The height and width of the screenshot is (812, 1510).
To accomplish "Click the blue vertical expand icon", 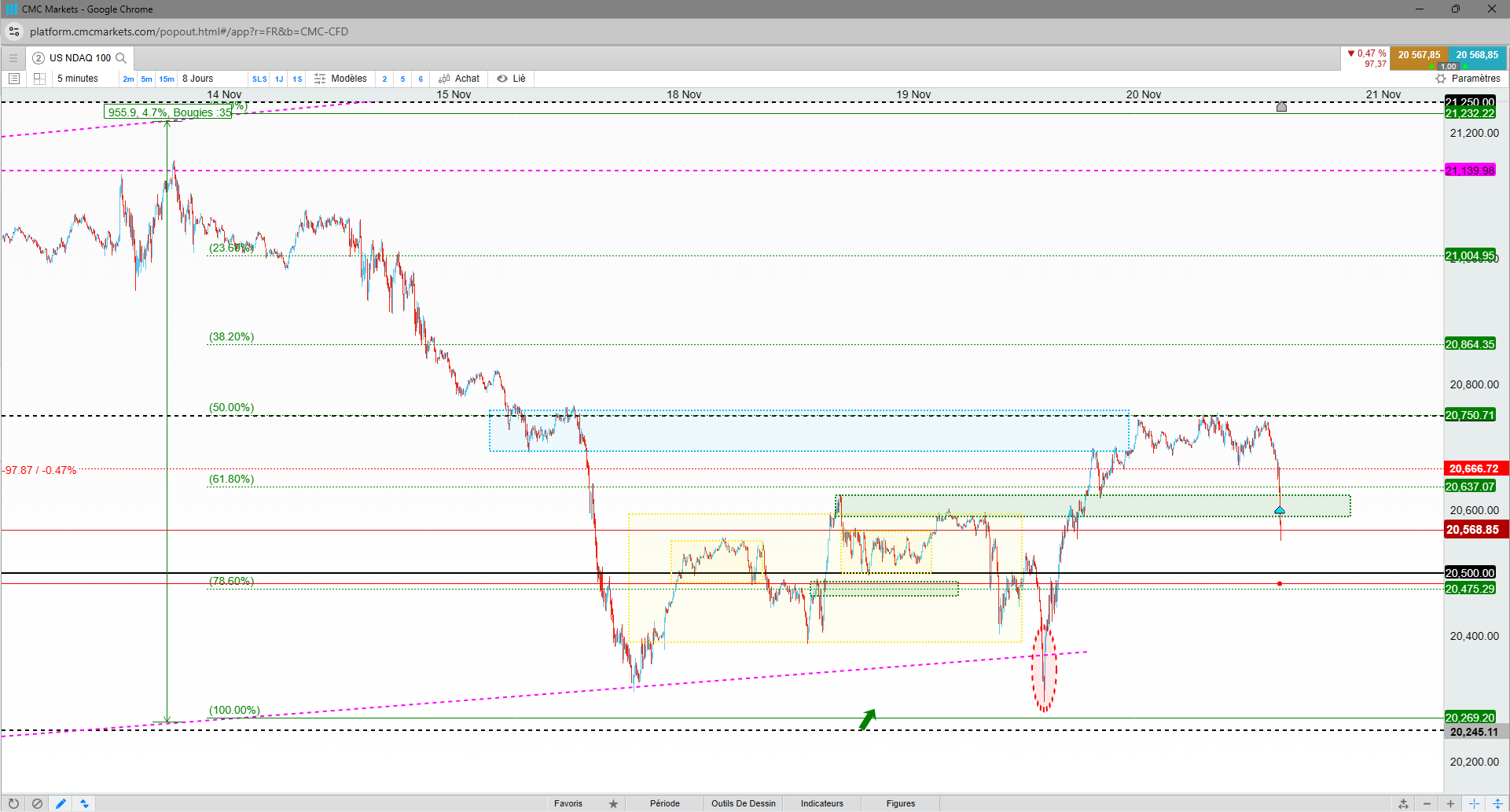I will [x=1497, y=803].
